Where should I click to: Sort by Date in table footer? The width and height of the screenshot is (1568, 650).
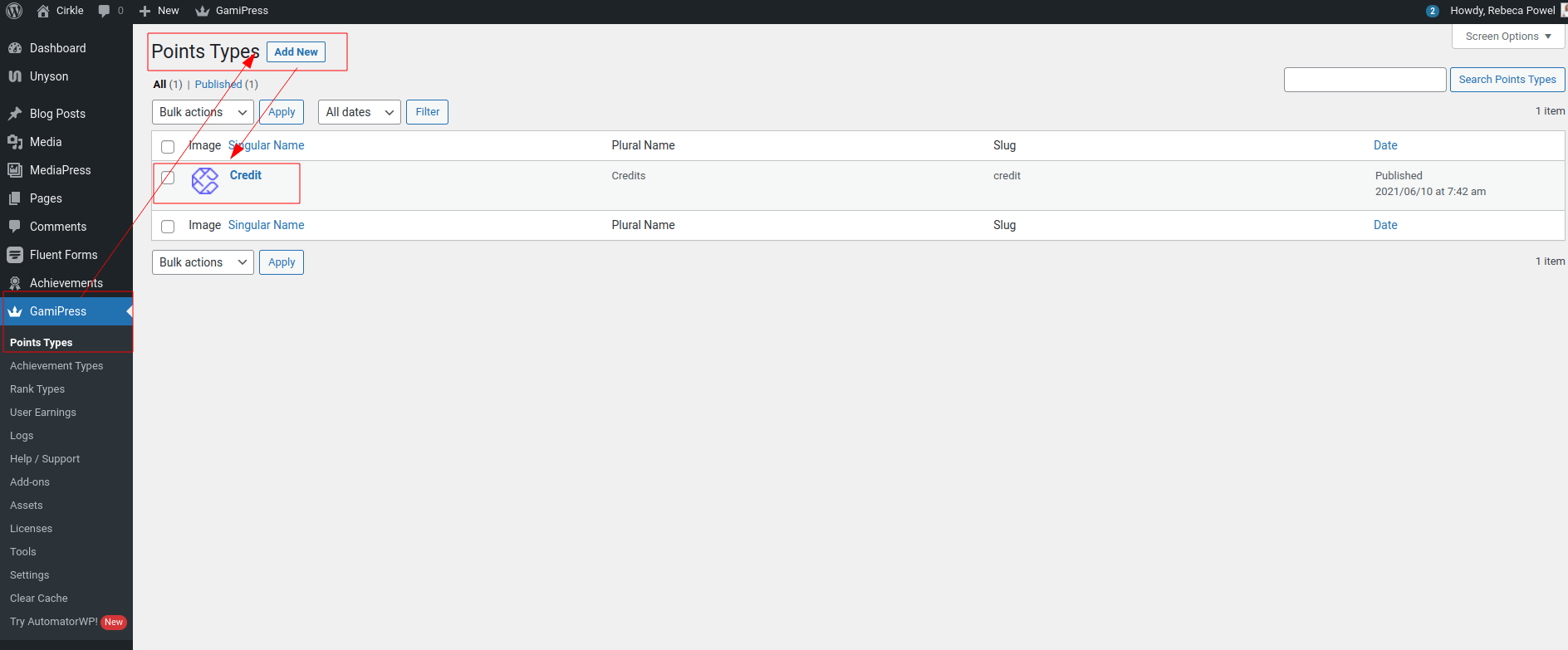click(x=1385, y=225)
